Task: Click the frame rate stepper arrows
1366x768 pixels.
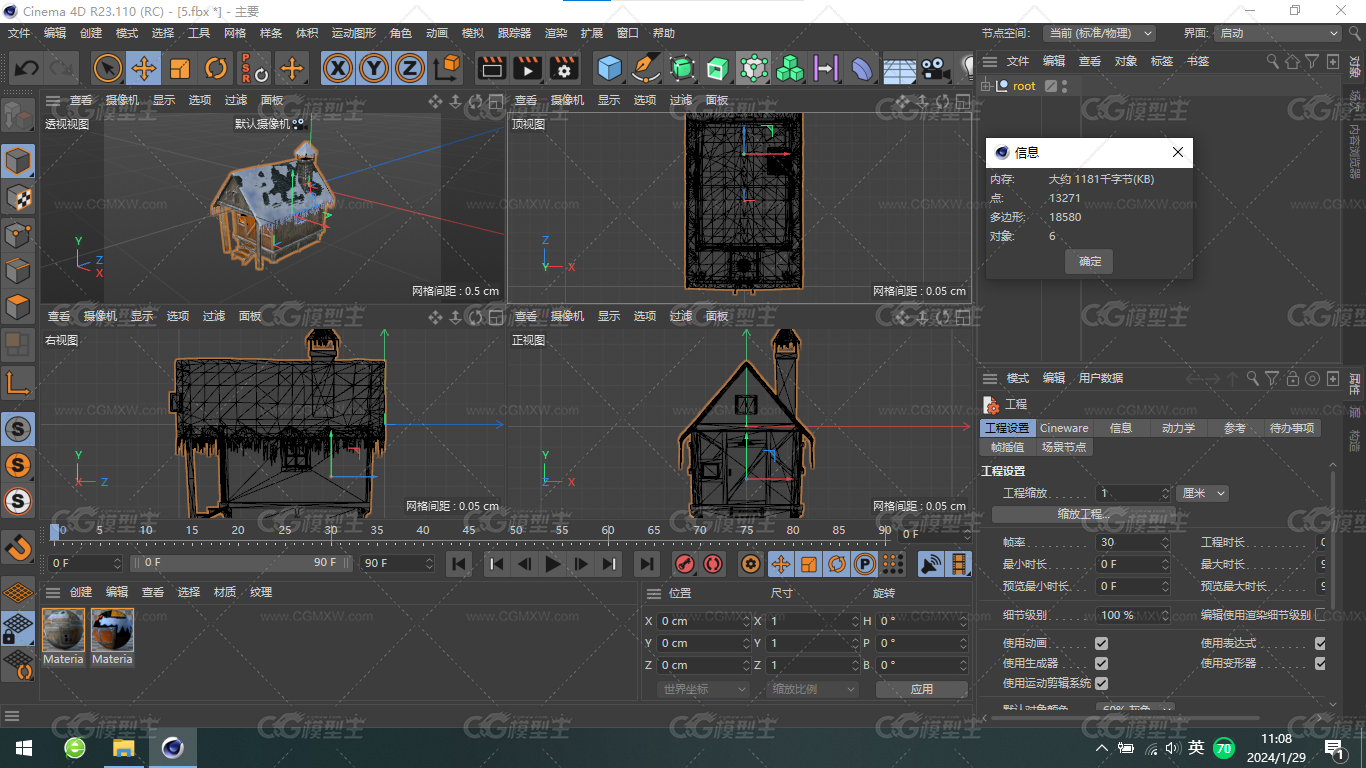Action: pyautogui.click(x=1165, y=542)
